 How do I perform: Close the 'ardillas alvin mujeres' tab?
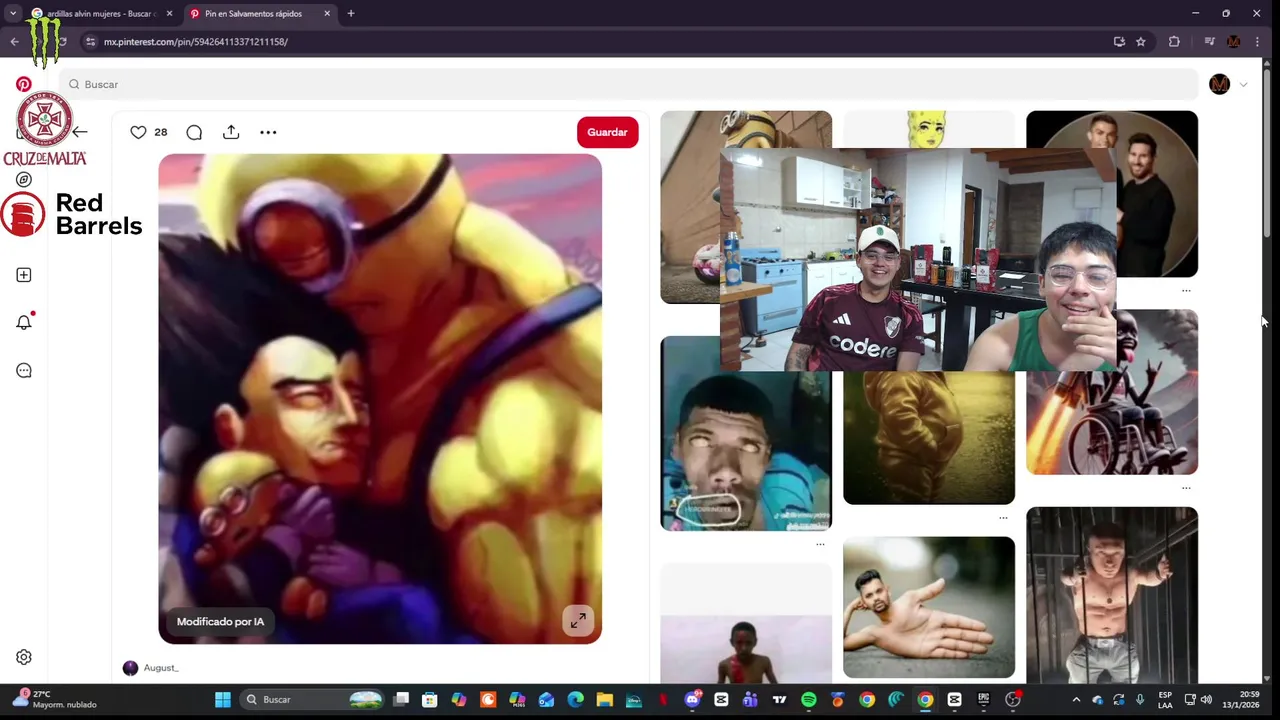169,14
